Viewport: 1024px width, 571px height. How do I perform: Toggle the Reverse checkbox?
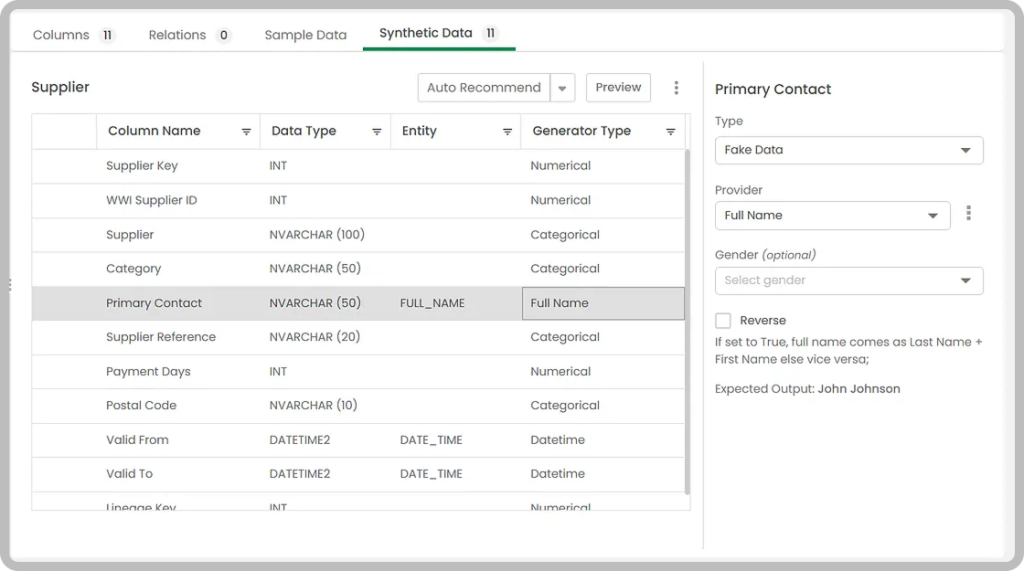[723, 320]
